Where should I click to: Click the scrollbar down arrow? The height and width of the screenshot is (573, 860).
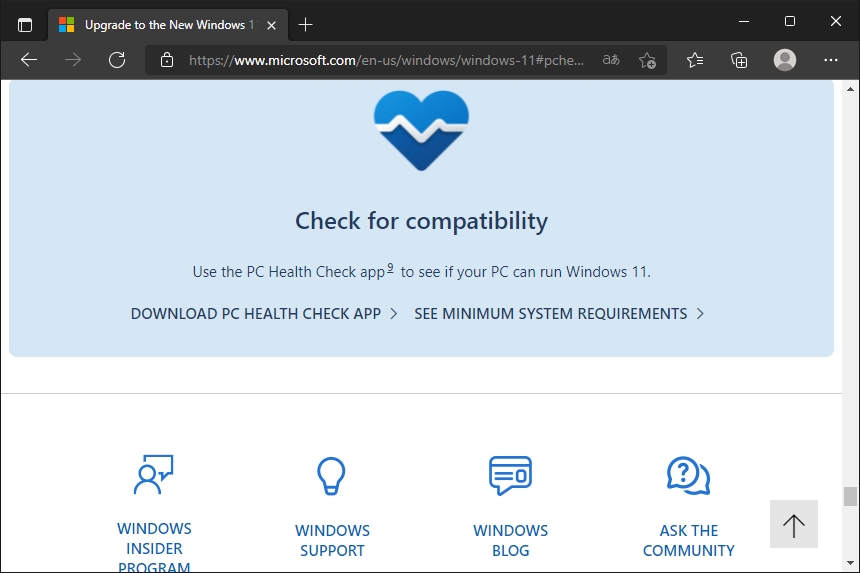[x=851, y=563]
